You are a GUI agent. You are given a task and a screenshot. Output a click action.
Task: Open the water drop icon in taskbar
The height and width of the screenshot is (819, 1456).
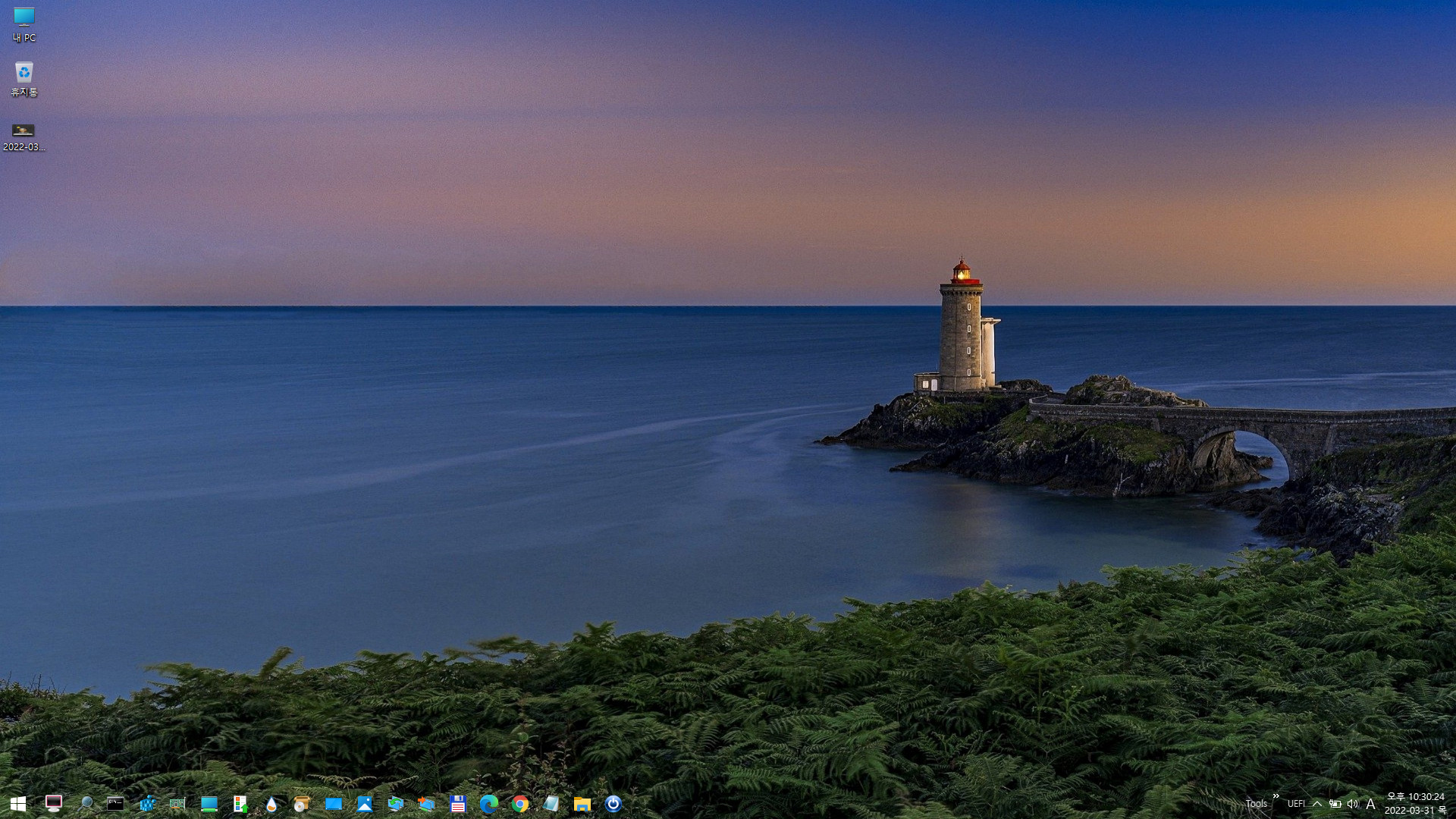tap(271, 804)
